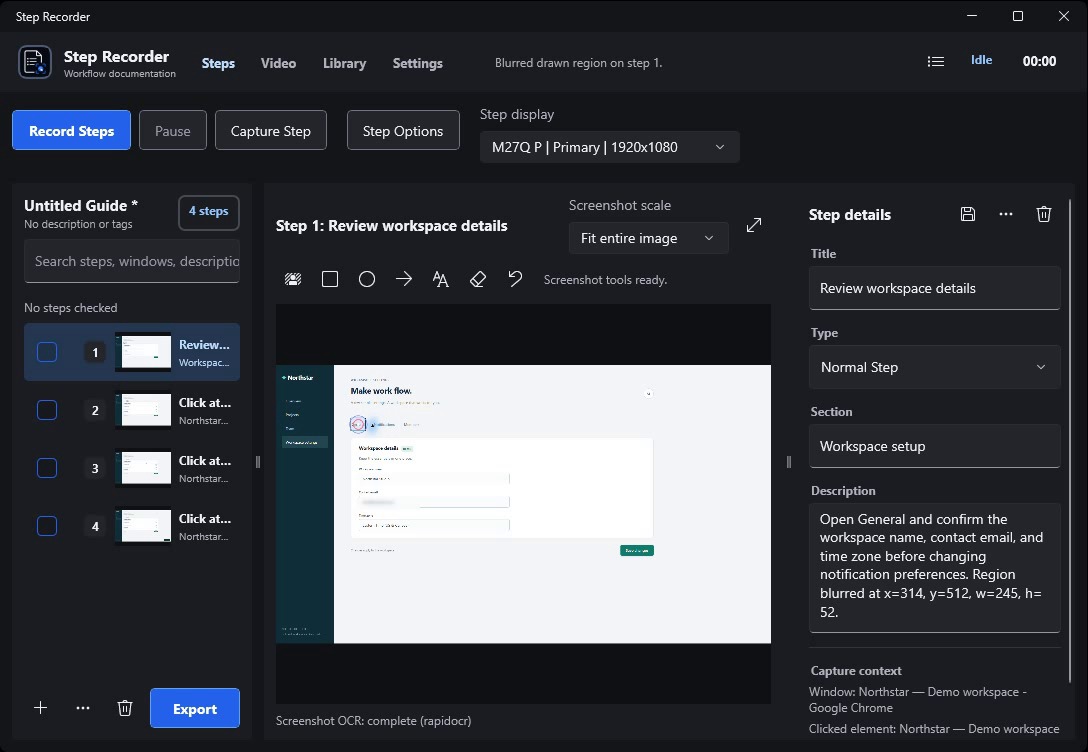Undo the last screenshot annotation

tap(515, 280)
